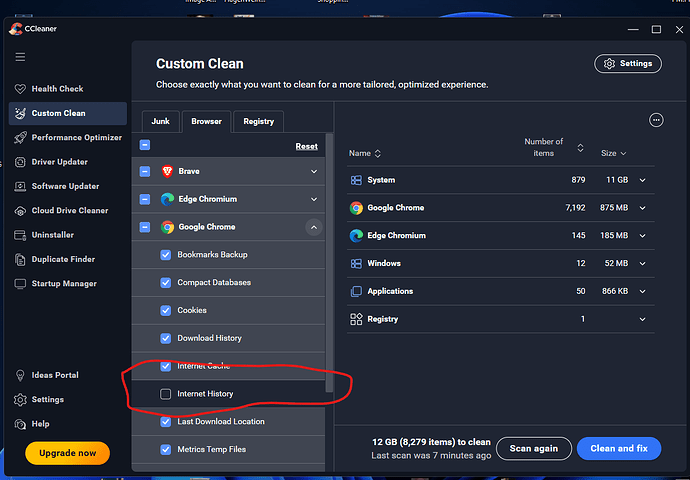Collapse the Google Chrome section
Viewport: 690px width, 480px height.
click(x=314, y=228)
